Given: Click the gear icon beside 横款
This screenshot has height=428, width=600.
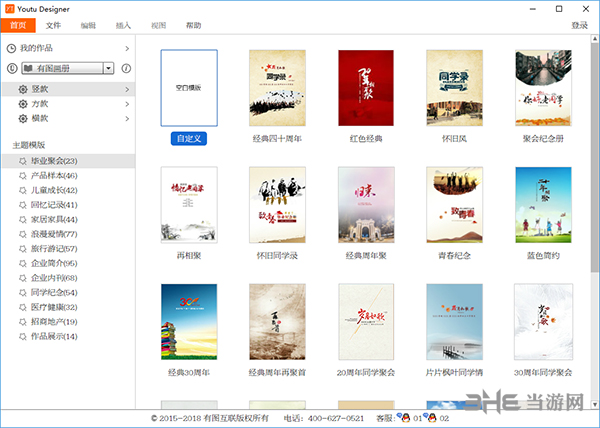Looking at the screenshot, I should tap(23, 119).
